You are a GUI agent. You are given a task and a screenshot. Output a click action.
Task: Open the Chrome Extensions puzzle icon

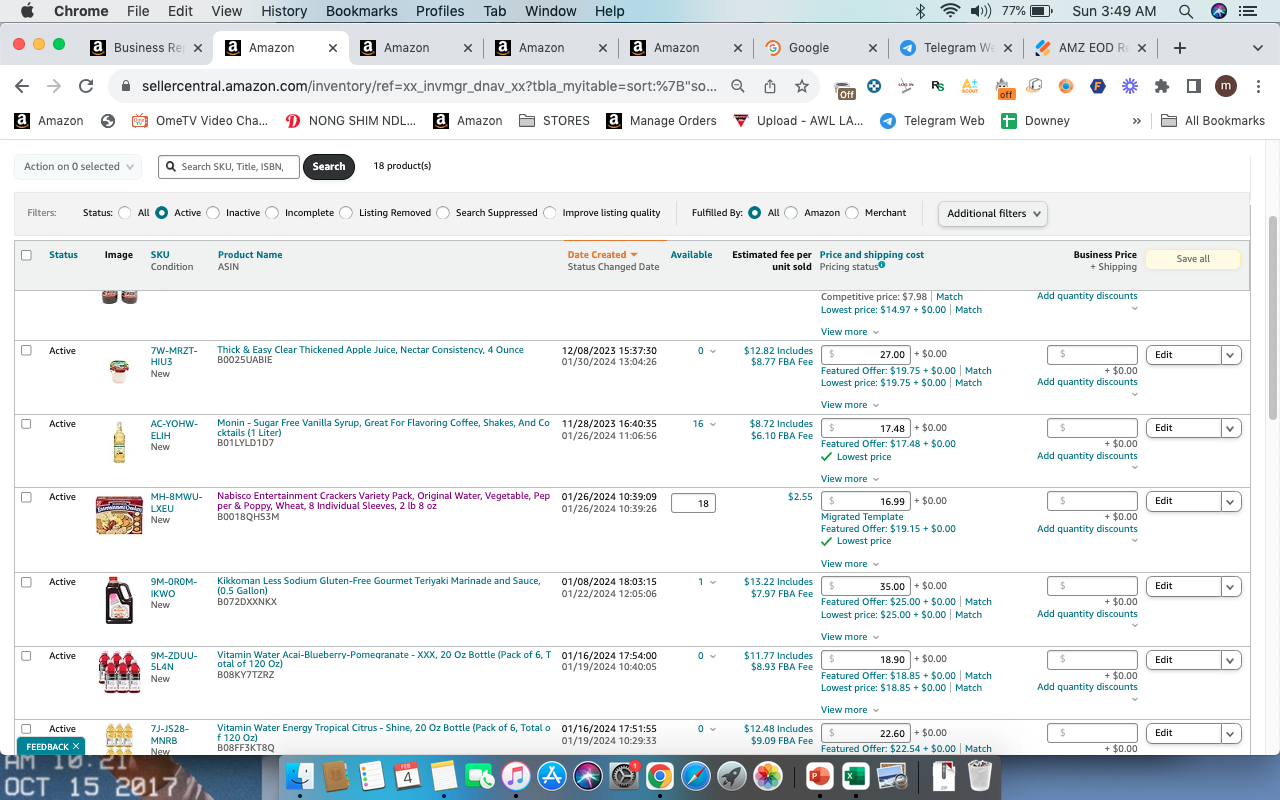point(1161,86)
